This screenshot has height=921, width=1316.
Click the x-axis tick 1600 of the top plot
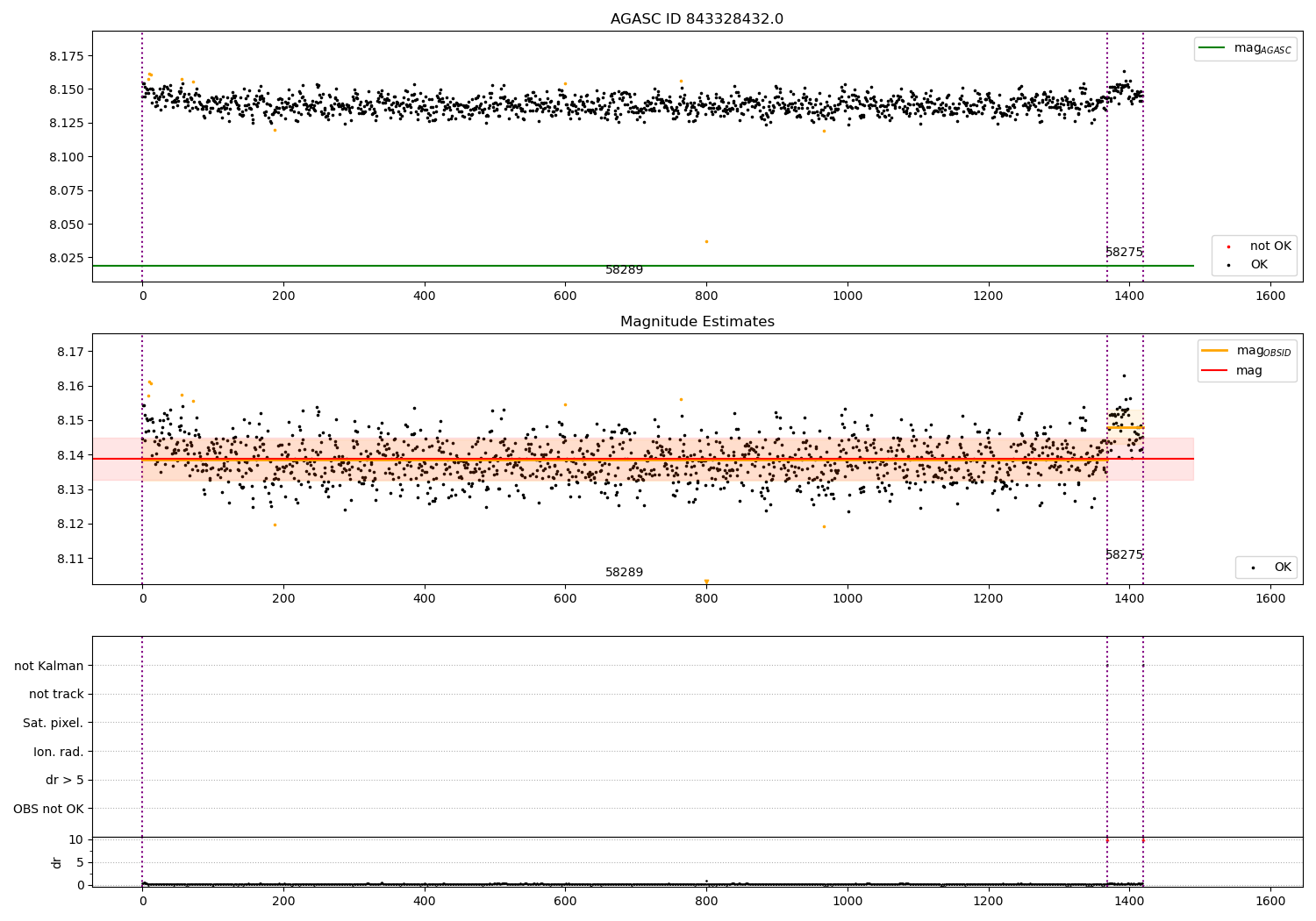pyautogui.click(x=1270, y=296)
